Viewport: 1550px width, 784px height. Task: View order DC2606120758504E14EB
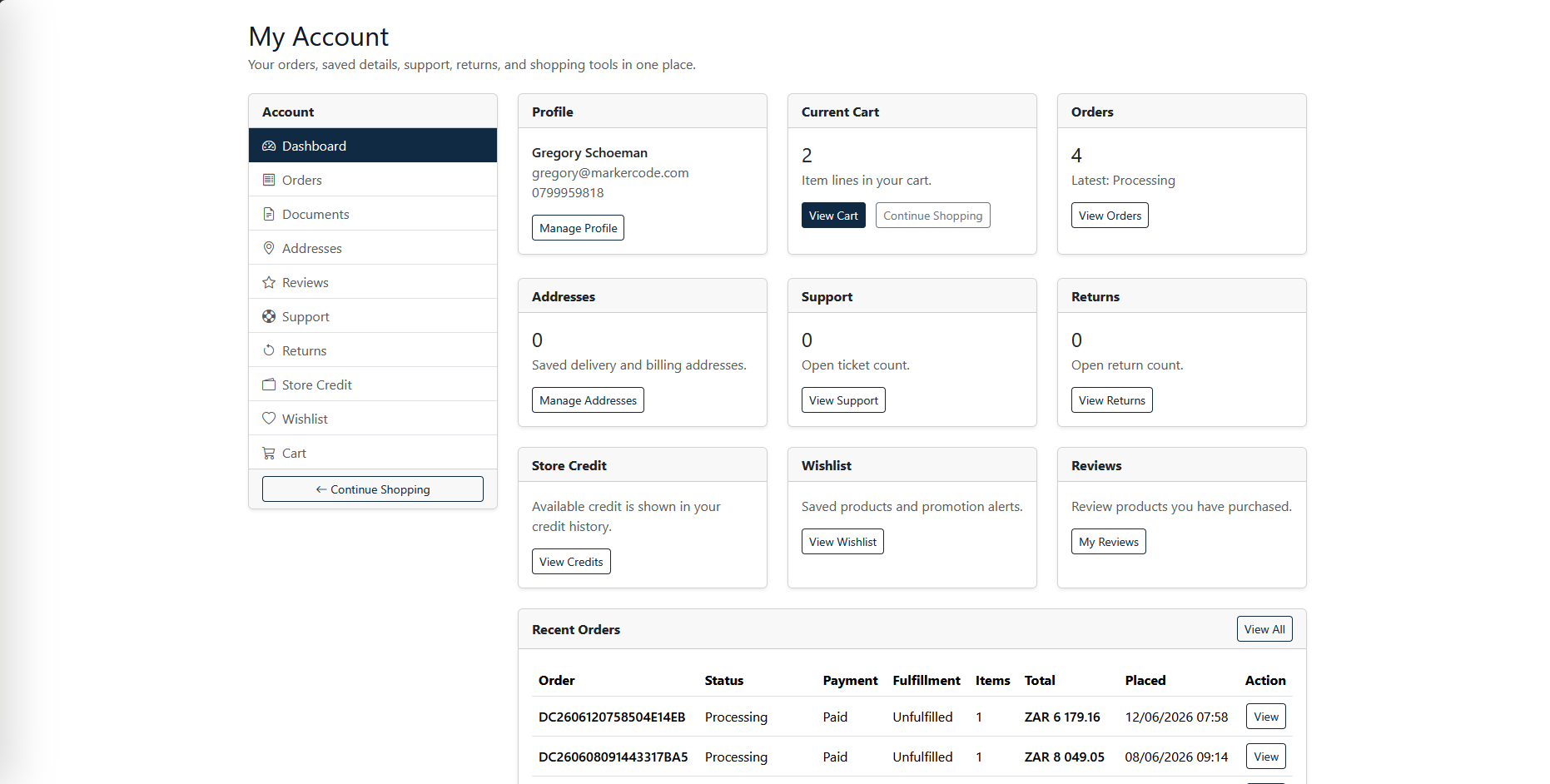click(1265, 717)
